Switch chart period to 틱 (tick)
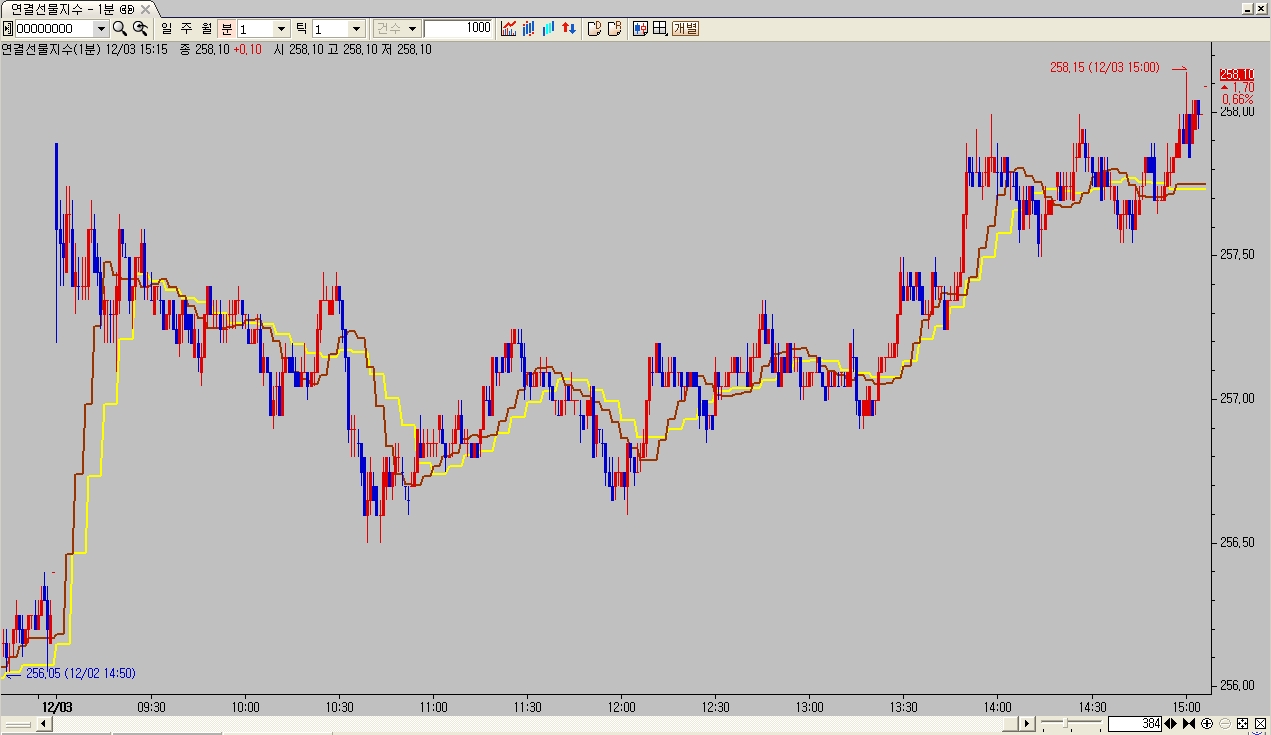The image size is (1271, 735). 301,28
